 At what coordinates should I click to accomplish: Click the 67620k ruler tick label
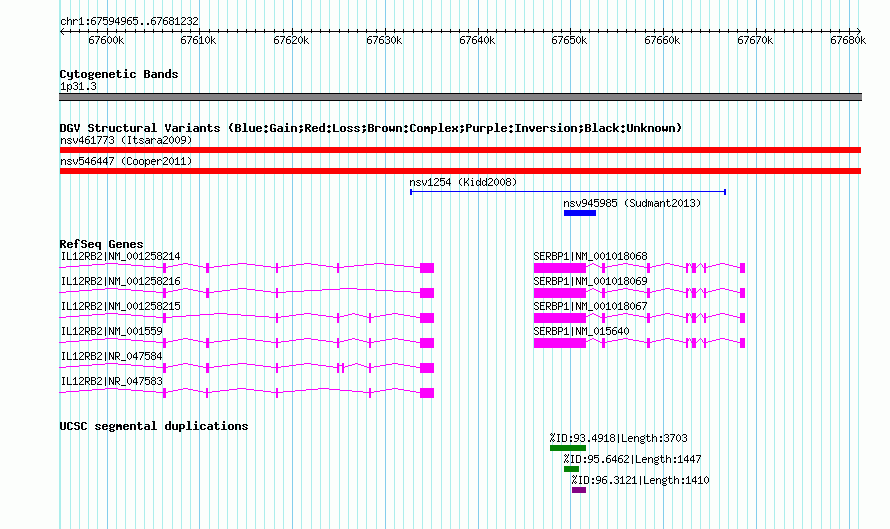[291, 40]
